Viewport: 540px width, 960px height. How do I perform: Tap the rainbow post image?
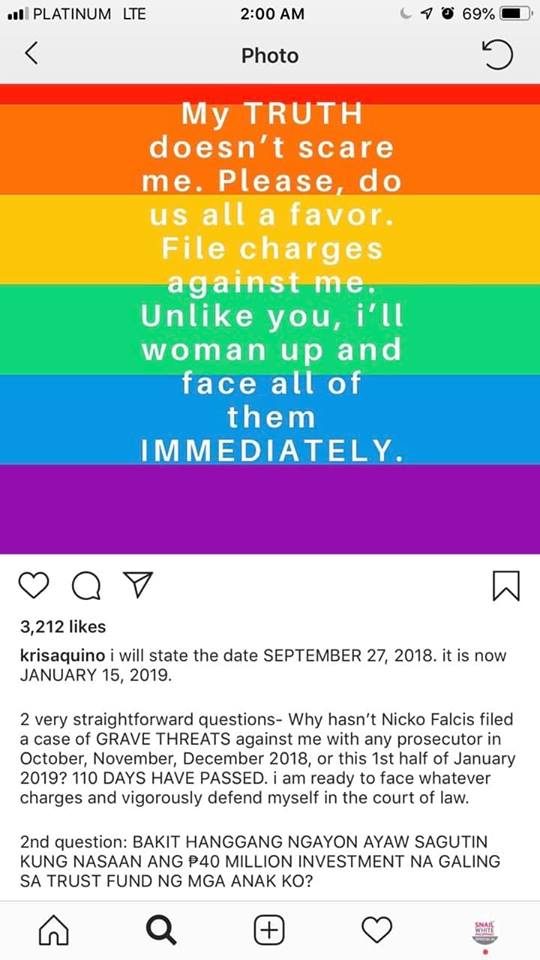[x=270, y=319]
